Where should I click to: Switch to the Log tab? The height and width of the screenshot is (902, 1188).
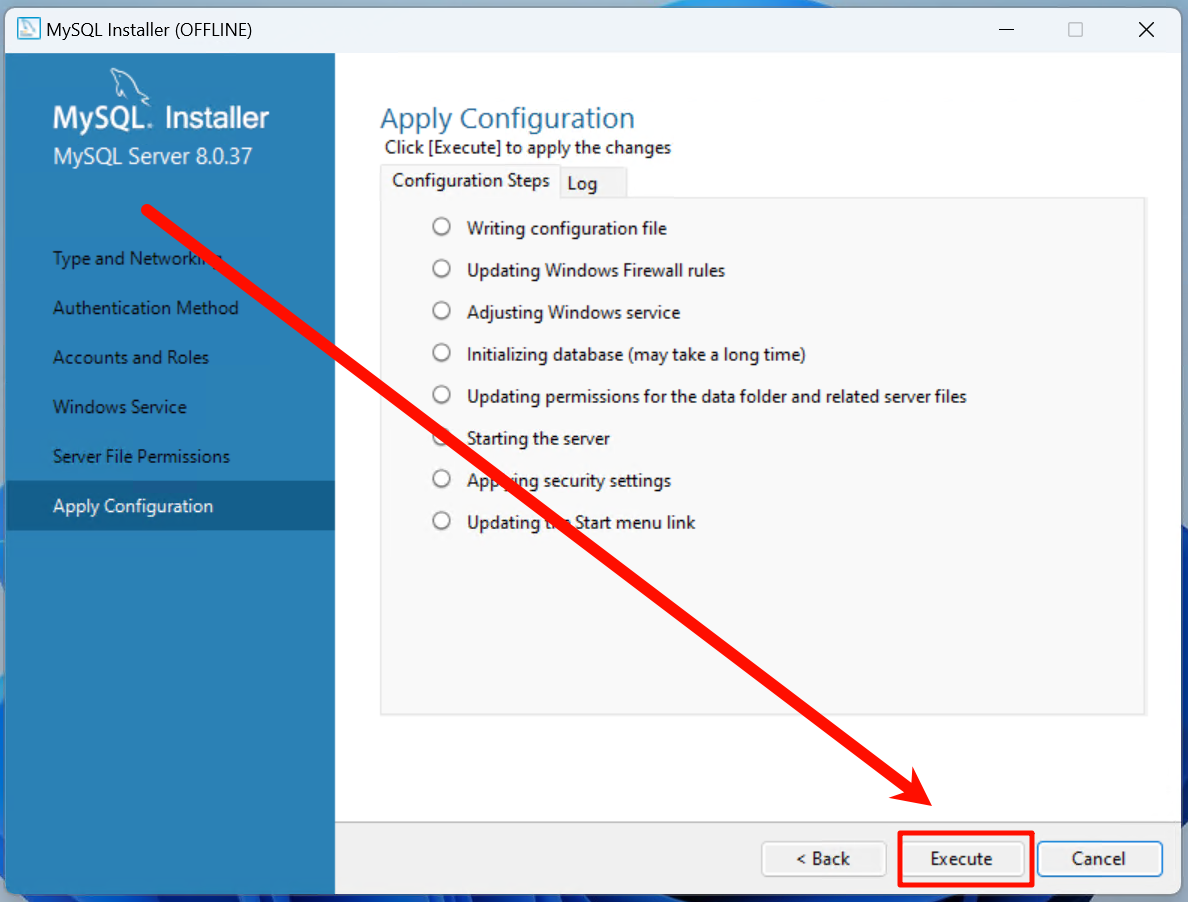tap(592, 183)
